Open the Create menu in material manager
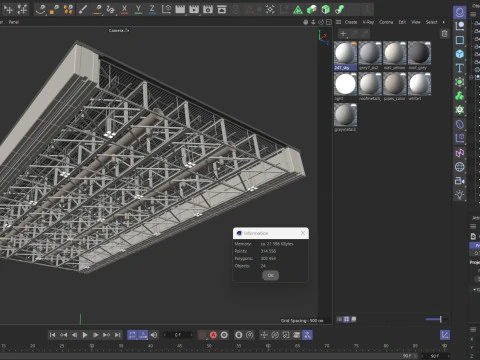 coord(351,22)
